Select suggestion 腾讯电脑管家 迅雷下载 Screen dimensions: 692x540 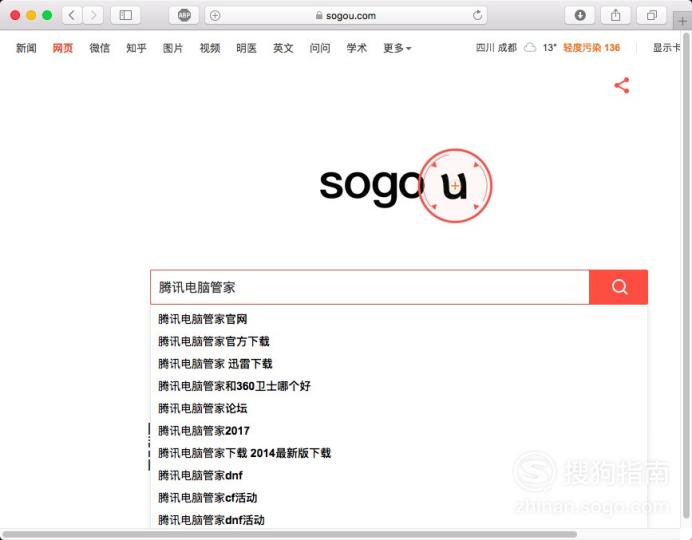(x=215, y=364)
